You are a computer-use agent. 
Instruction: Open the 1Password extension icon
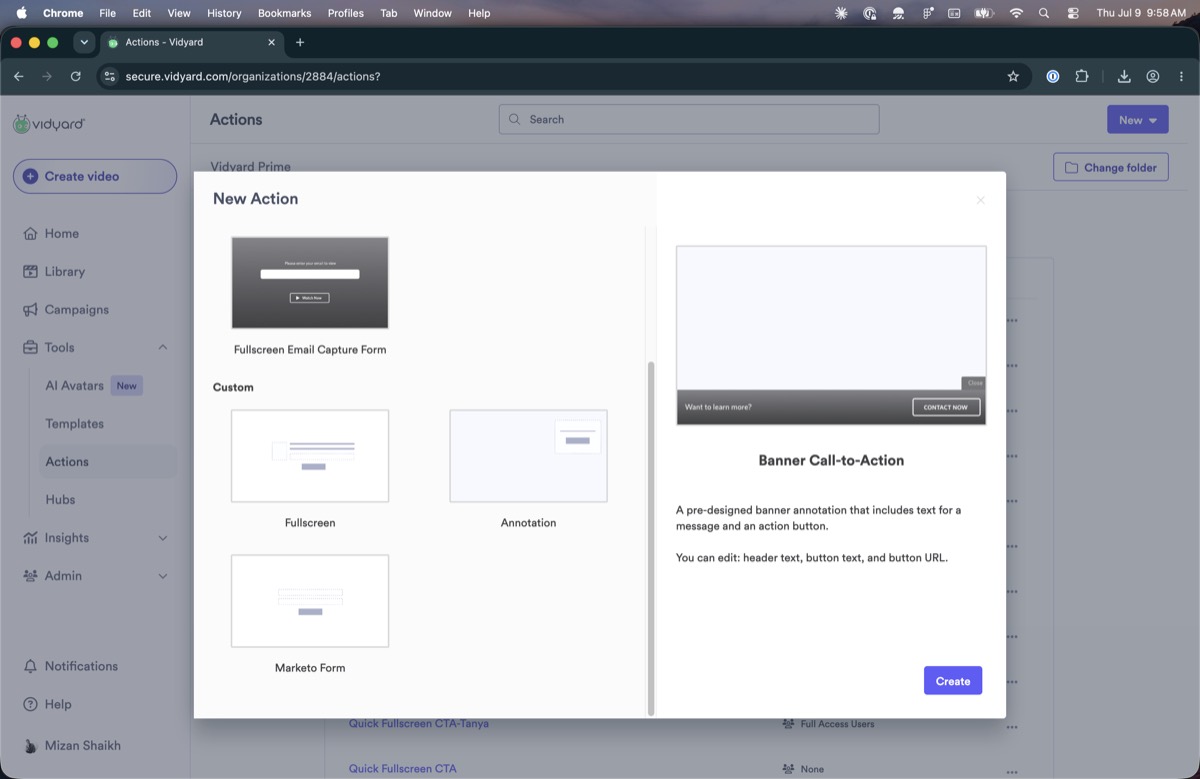(x=1053, y=76)
